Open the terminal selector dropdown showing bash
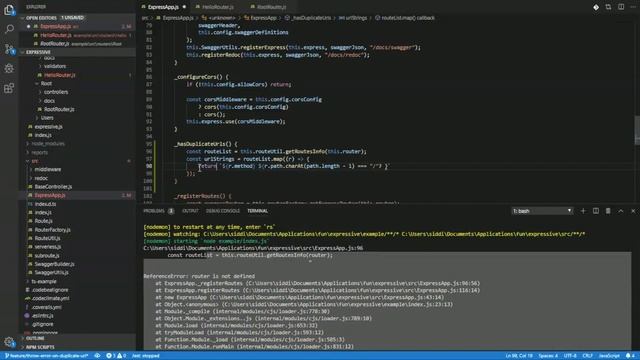The image size is (640, 360). [542, 211]
